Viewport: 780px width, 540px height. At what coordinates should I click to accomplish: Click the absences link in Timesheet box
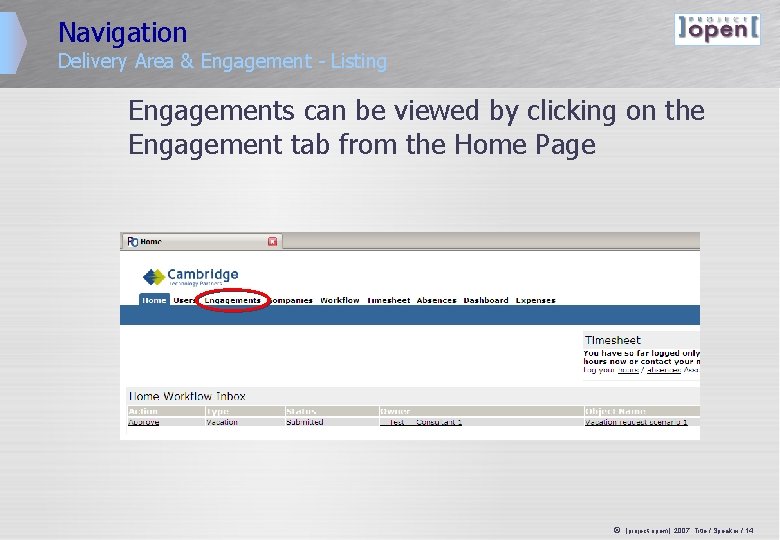click(x=664, y=370)
